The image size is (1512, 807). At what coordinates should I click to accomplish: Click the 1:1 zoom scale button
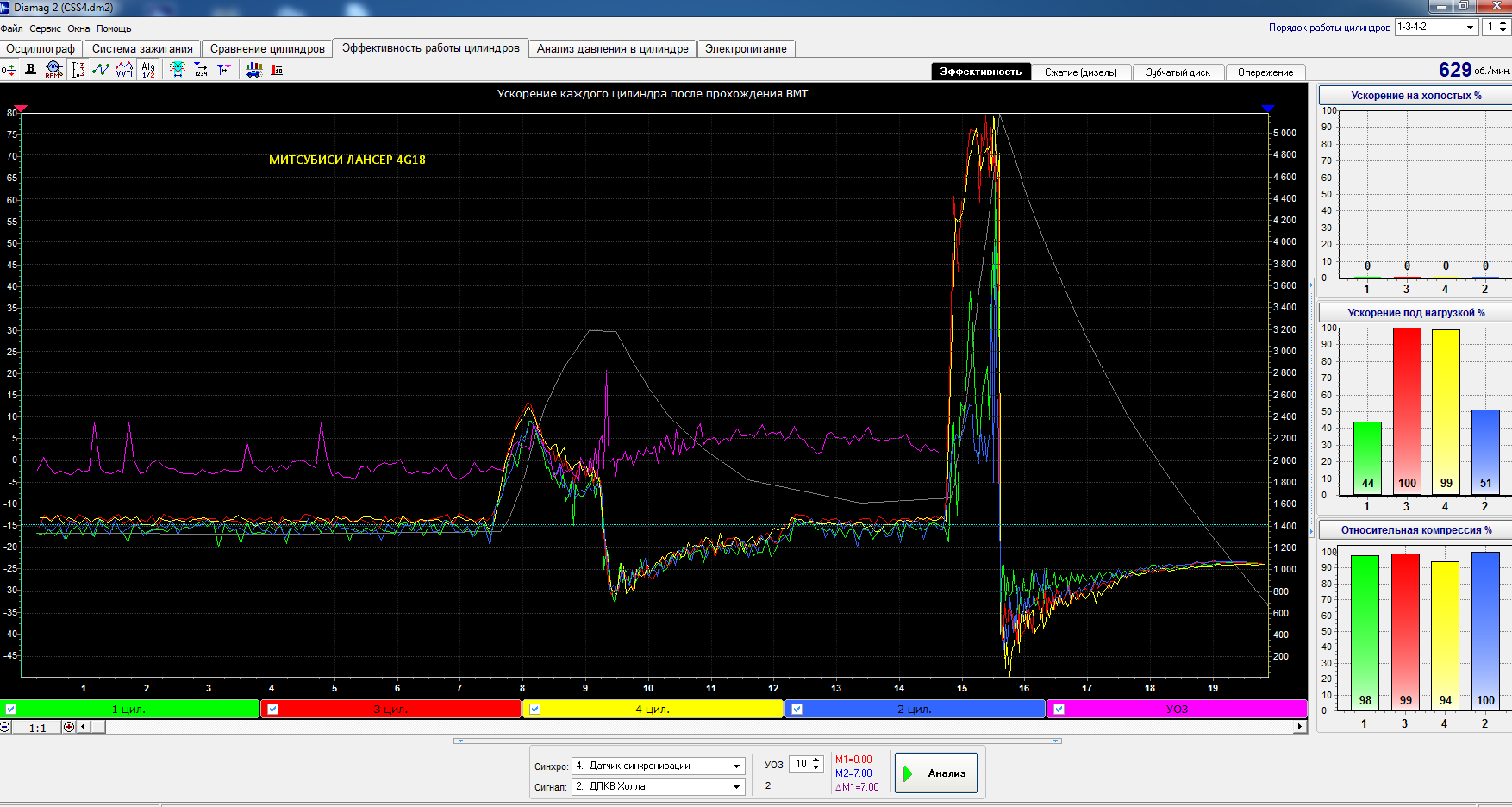pos(37,728)
